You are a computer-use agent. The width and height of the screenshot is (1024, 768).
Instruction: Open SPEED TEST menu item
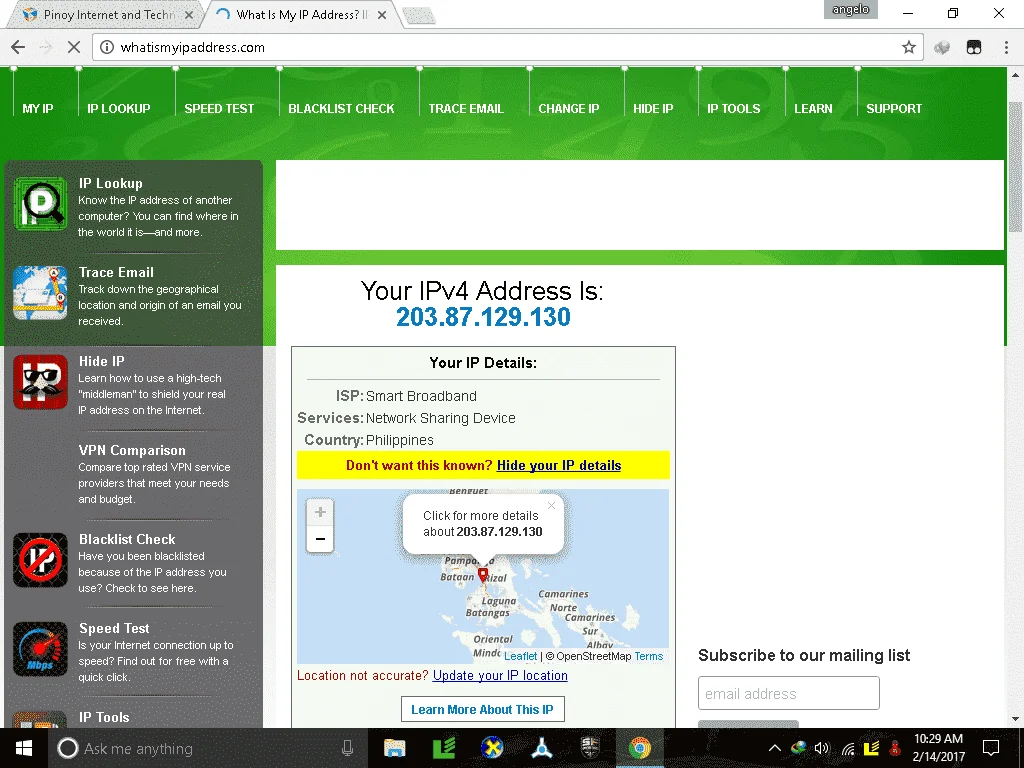pyautogui.click(x=219, y=108)
